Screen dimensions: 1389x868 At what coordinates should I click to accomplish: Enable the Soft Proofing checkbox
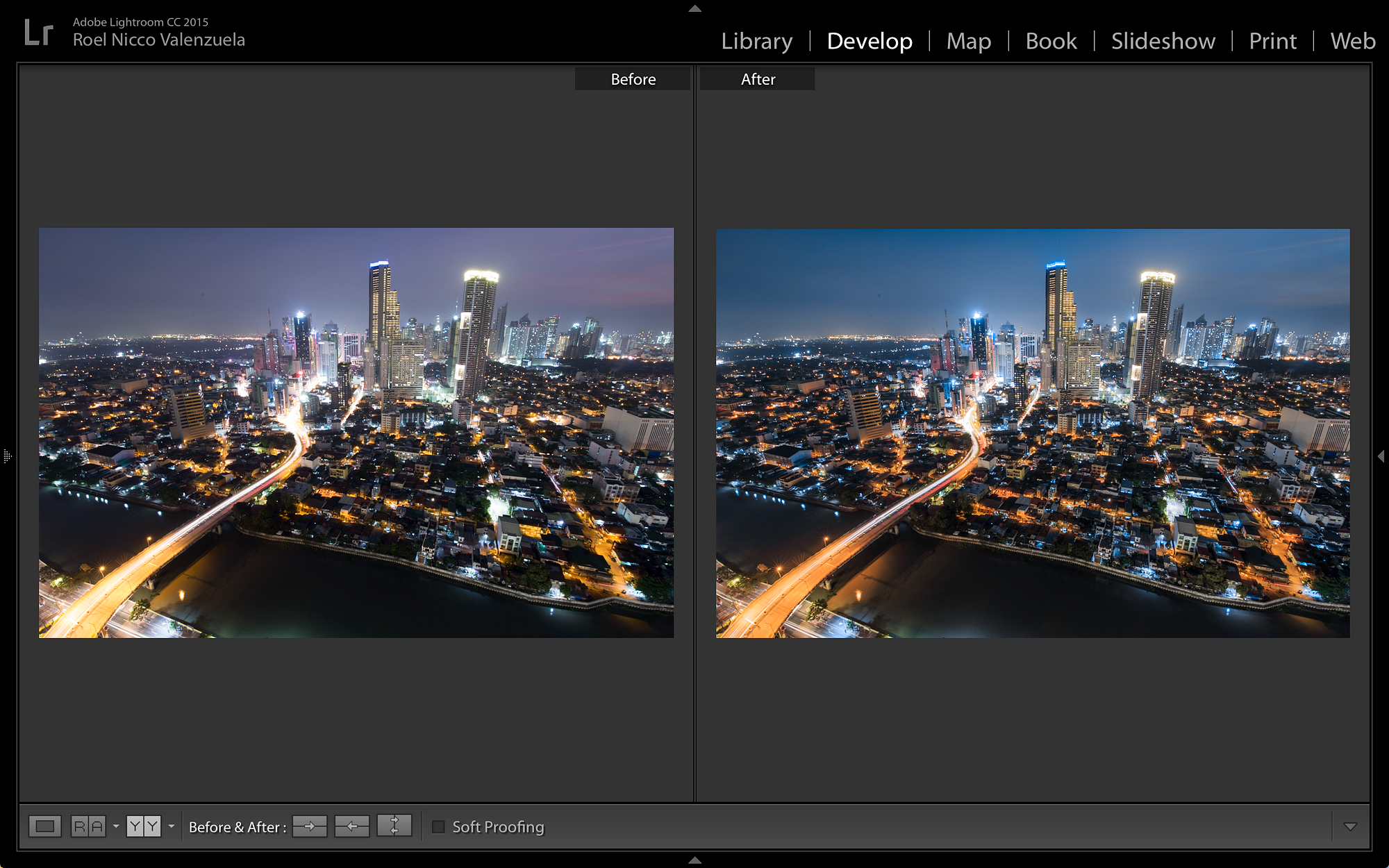coord(438,826)
